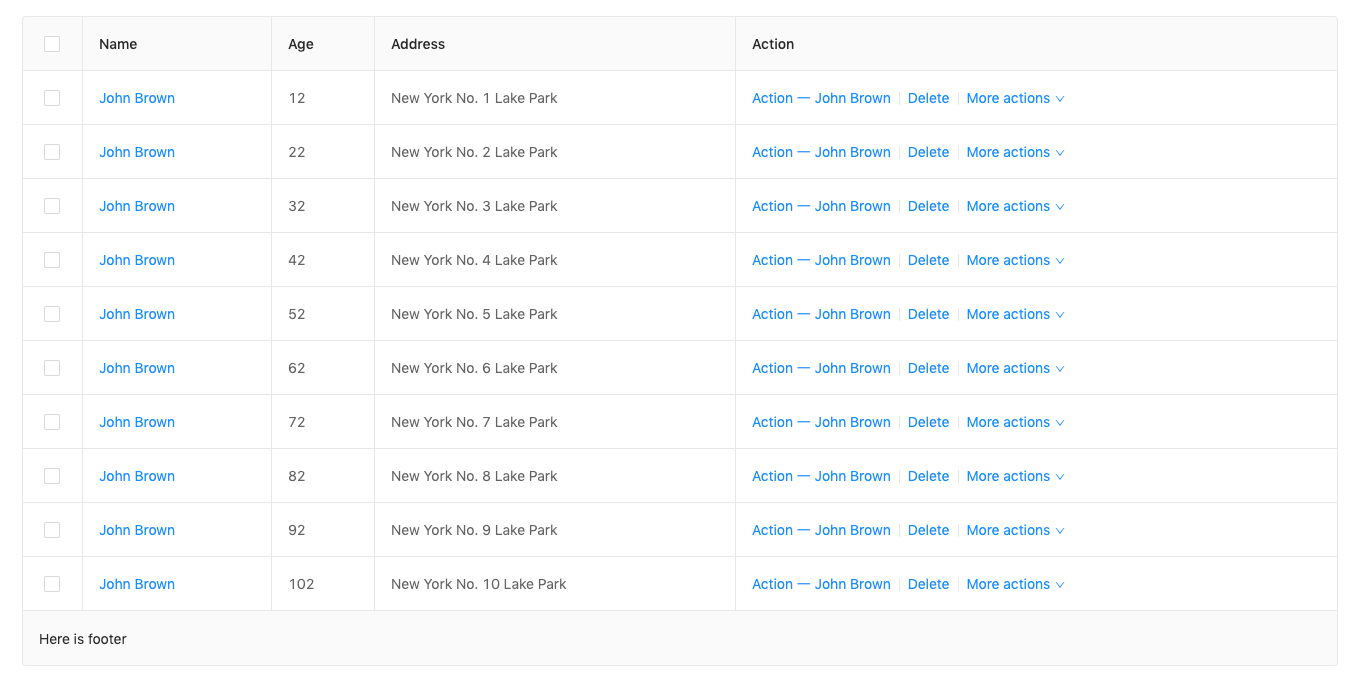Open Action — John Brown for age 62 row
The width and height of the screenshot is (1347, 680).
tap(821, 368)
